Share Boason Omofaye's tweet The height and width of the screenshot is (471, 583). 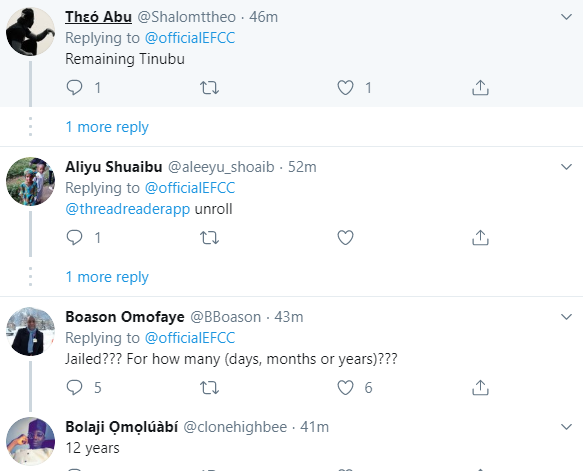tap(480, 388)
